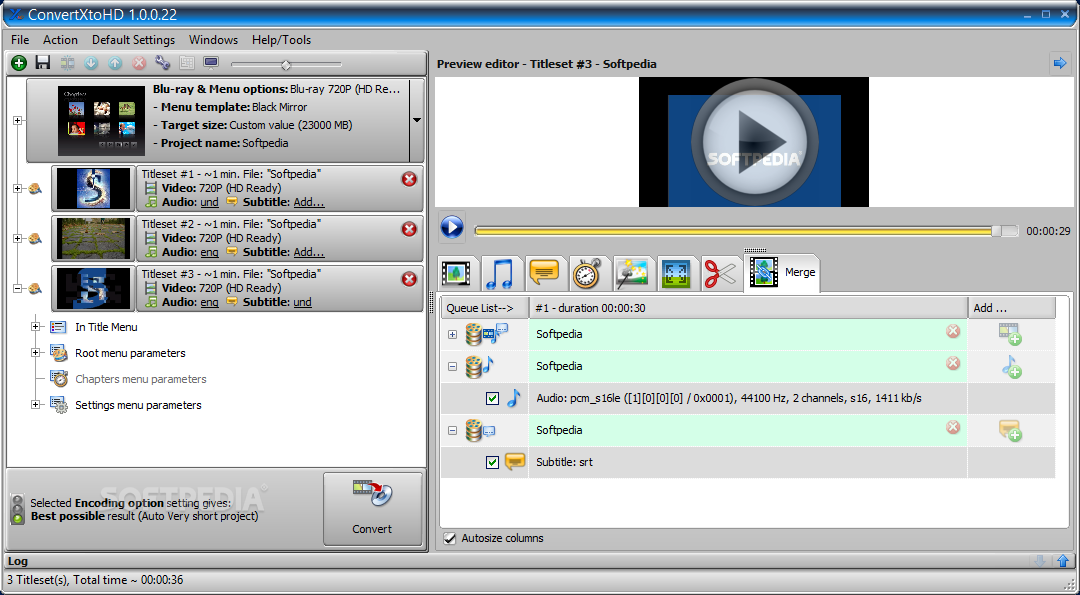Remove the Softpedia video queue row
The height and width of the screenshot is (595, 1080).
(953, 331)
